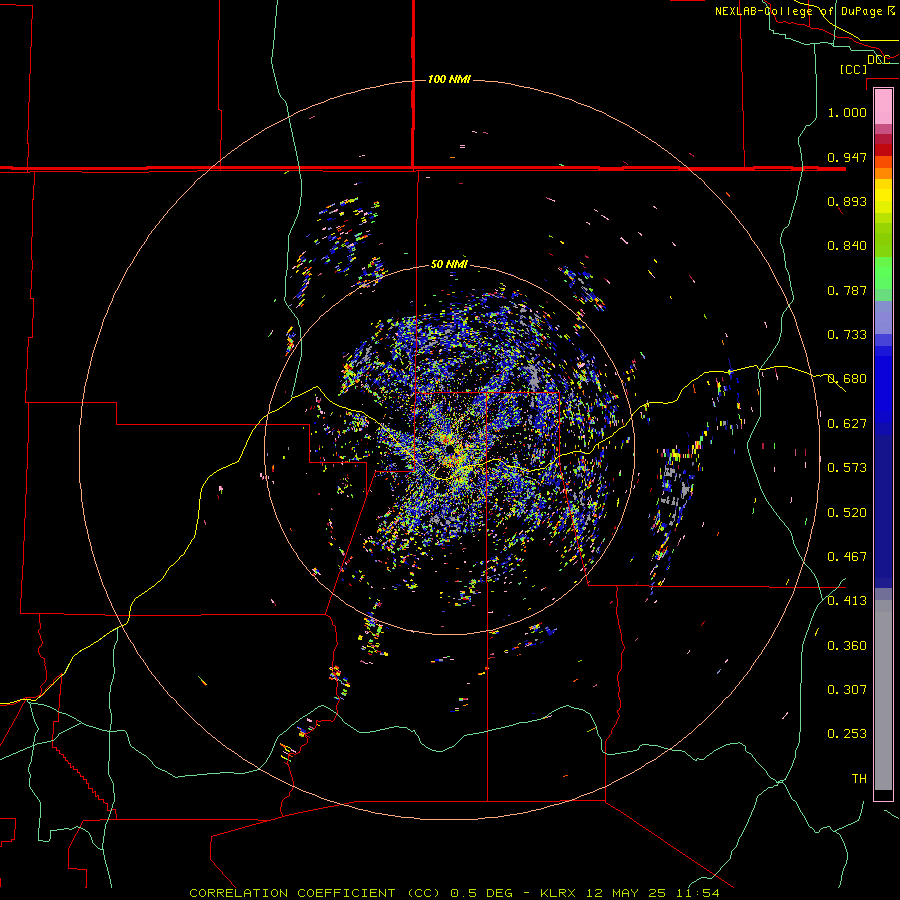Screen dimensions: 900x900
Task: Click the 1.000 color scale value
Action: [847, 112]
